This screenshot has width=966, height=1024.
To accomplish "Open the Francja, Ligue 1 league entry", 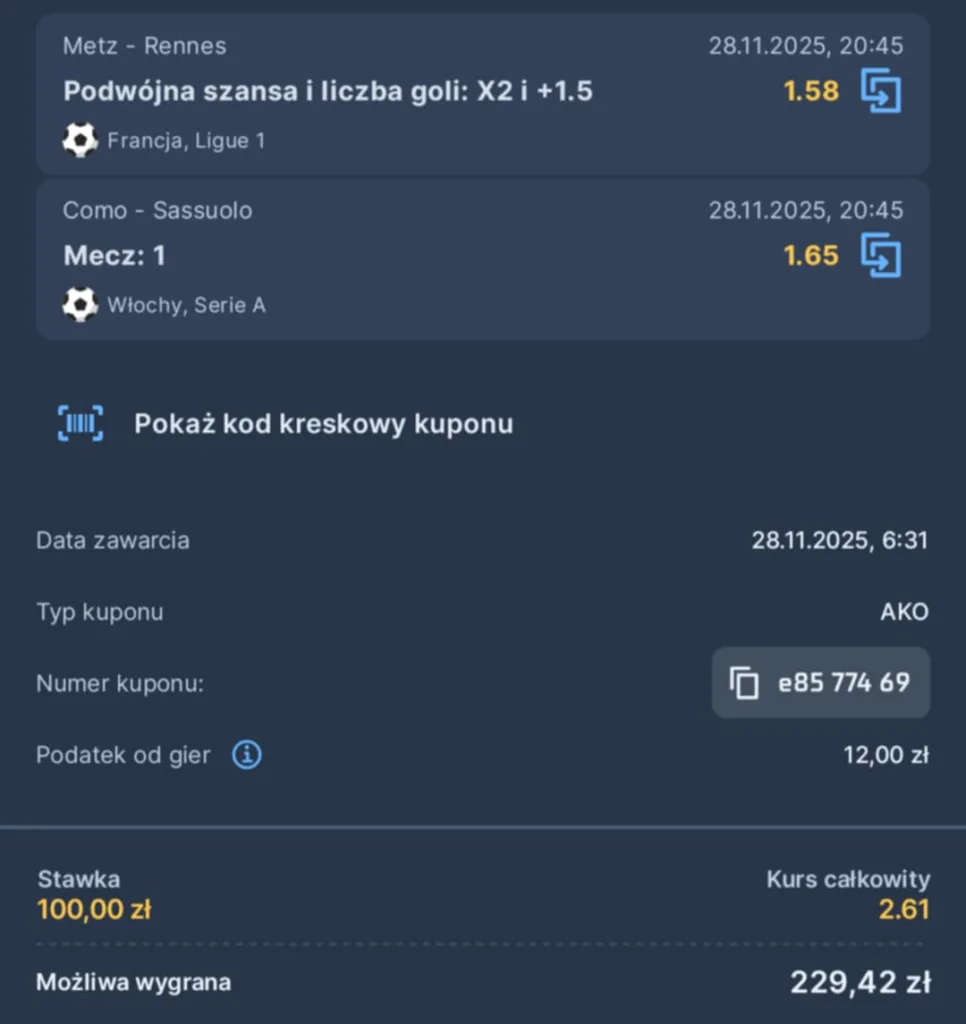I will point(185,140).
